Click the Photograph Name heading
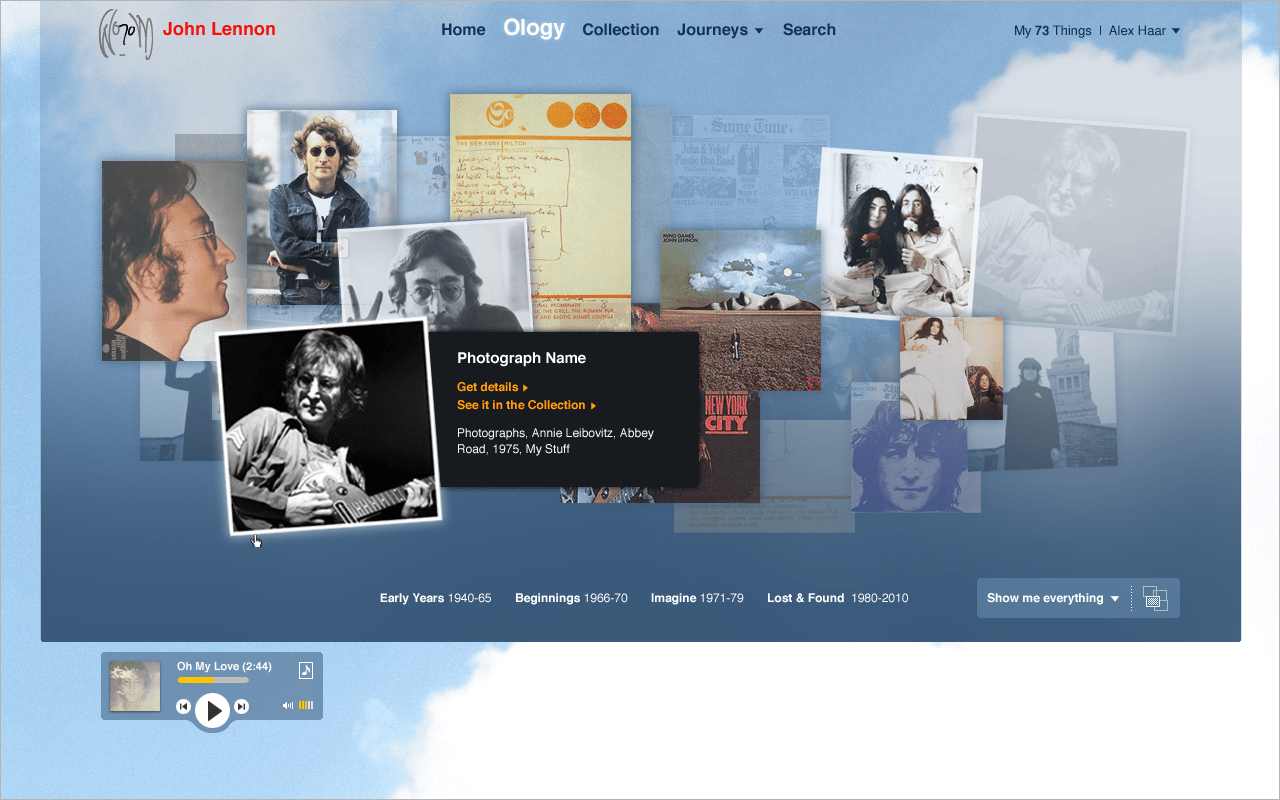This screenshot has width=1280, height=800. (521, 358)
